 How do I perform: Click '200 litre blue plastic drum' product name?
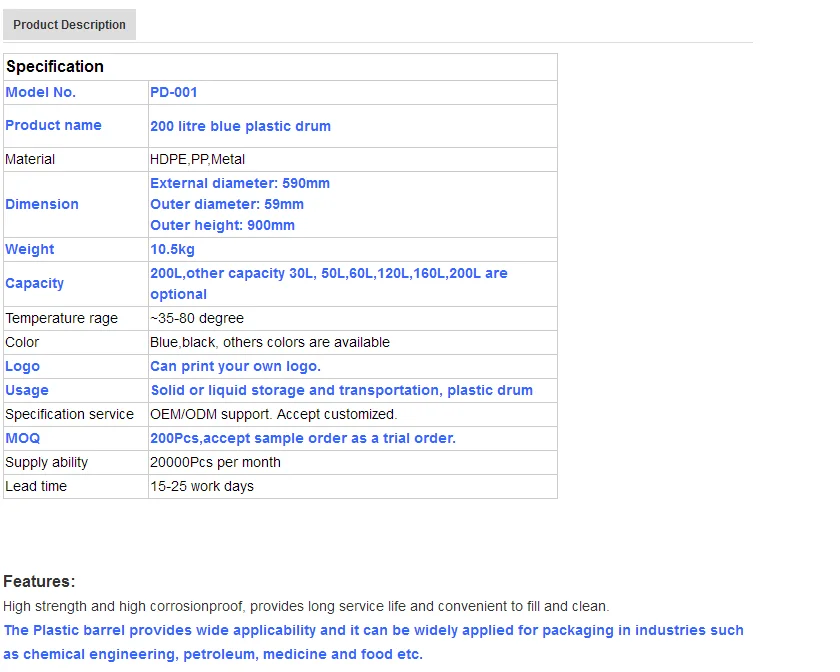click(x=240, y=126)
